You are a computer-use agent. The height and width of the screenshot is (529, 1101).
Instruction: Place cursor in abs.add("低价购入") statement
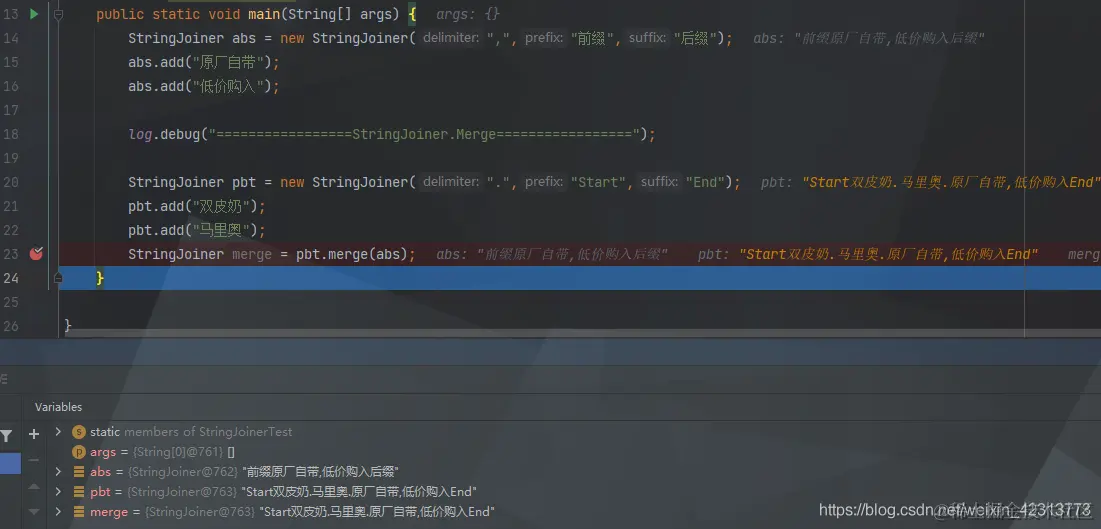pyautogui.click(x=204, y=86)
